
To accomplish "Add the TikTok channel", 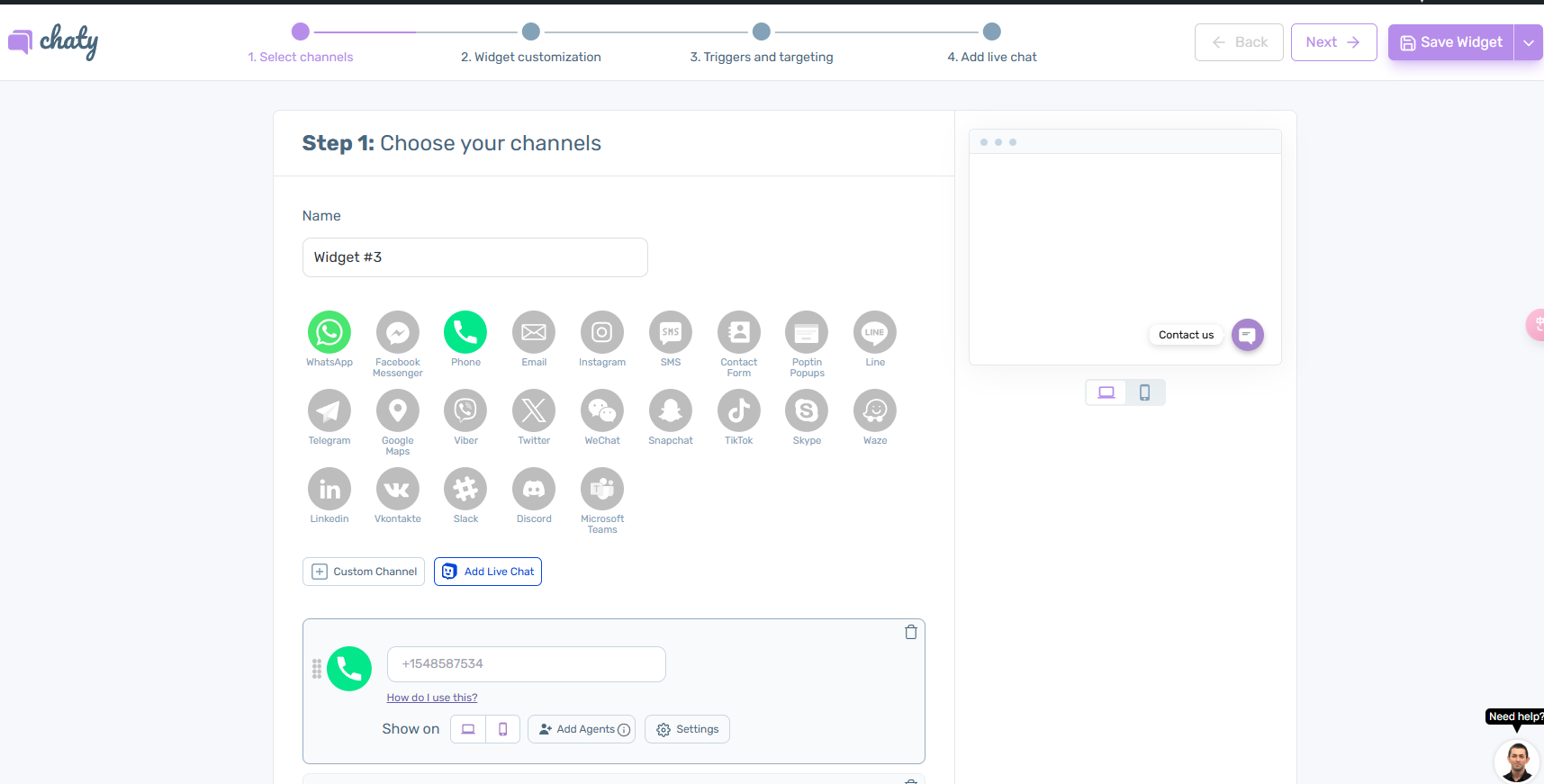I will (x=739, y=410).
